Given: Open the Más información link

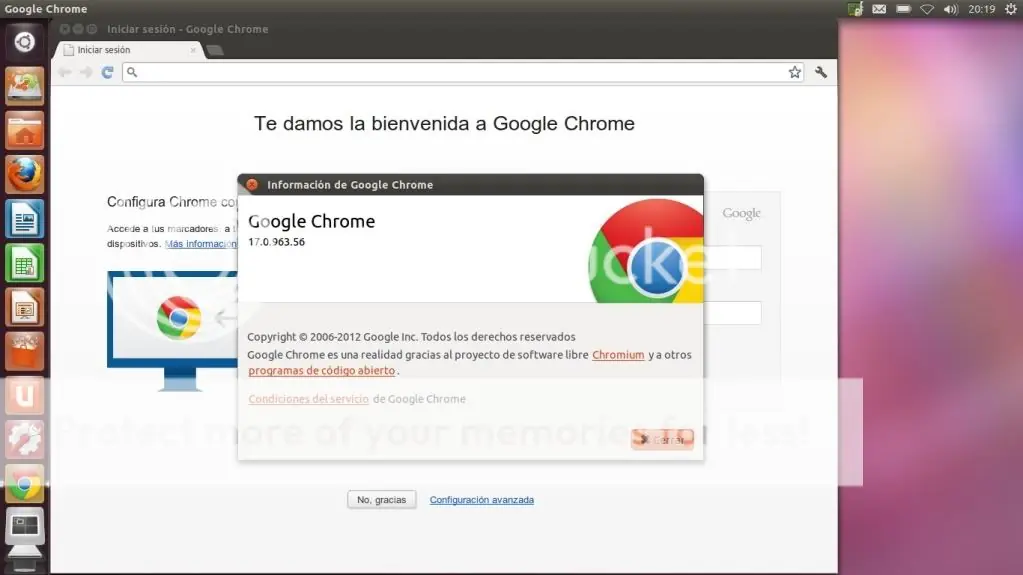Looking at the screenshot, I should tap(201, 244).
